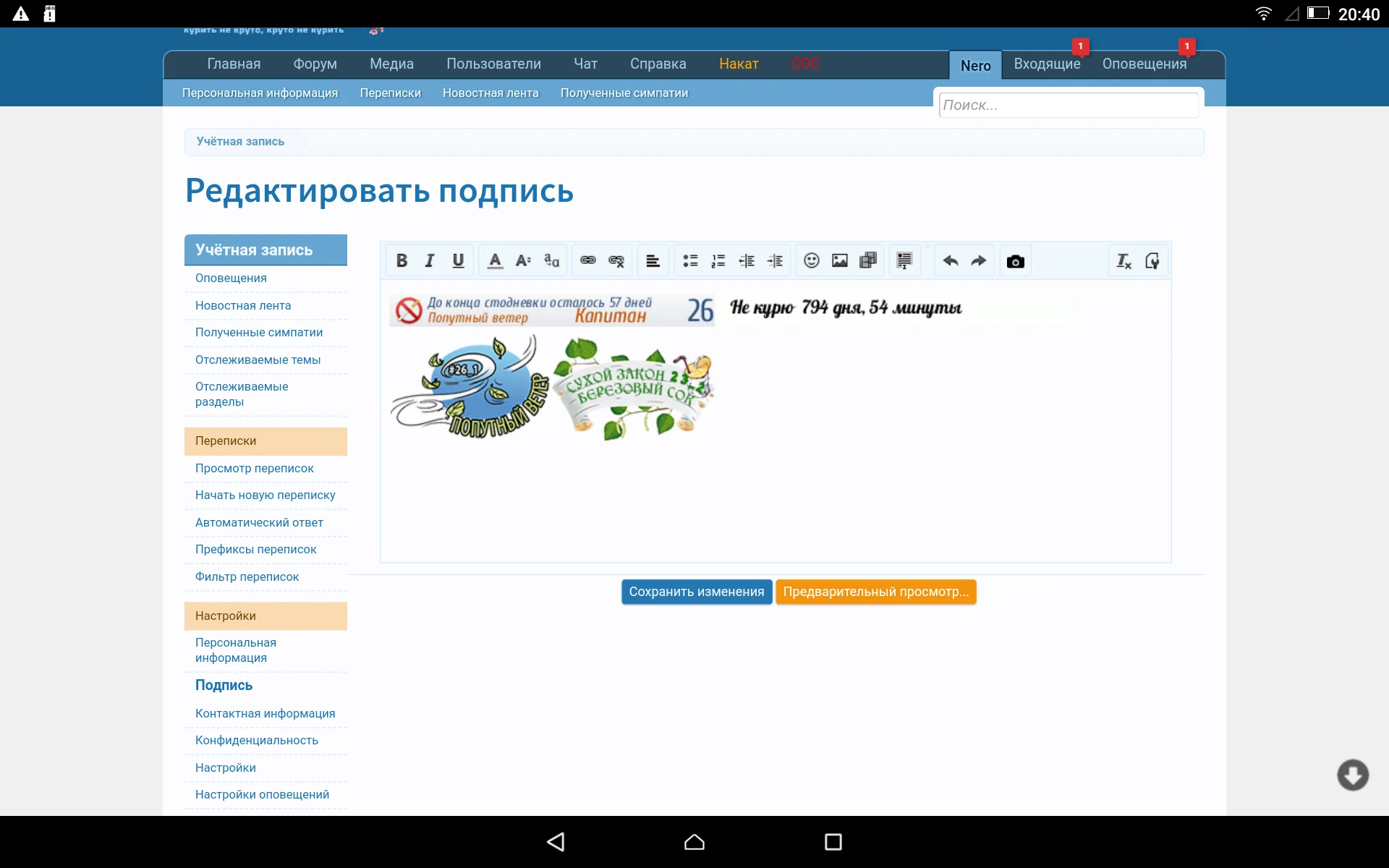The image size is (1389, 868).
Task: Click Сохранить изменения button
Action: click(x=696, y=591)
